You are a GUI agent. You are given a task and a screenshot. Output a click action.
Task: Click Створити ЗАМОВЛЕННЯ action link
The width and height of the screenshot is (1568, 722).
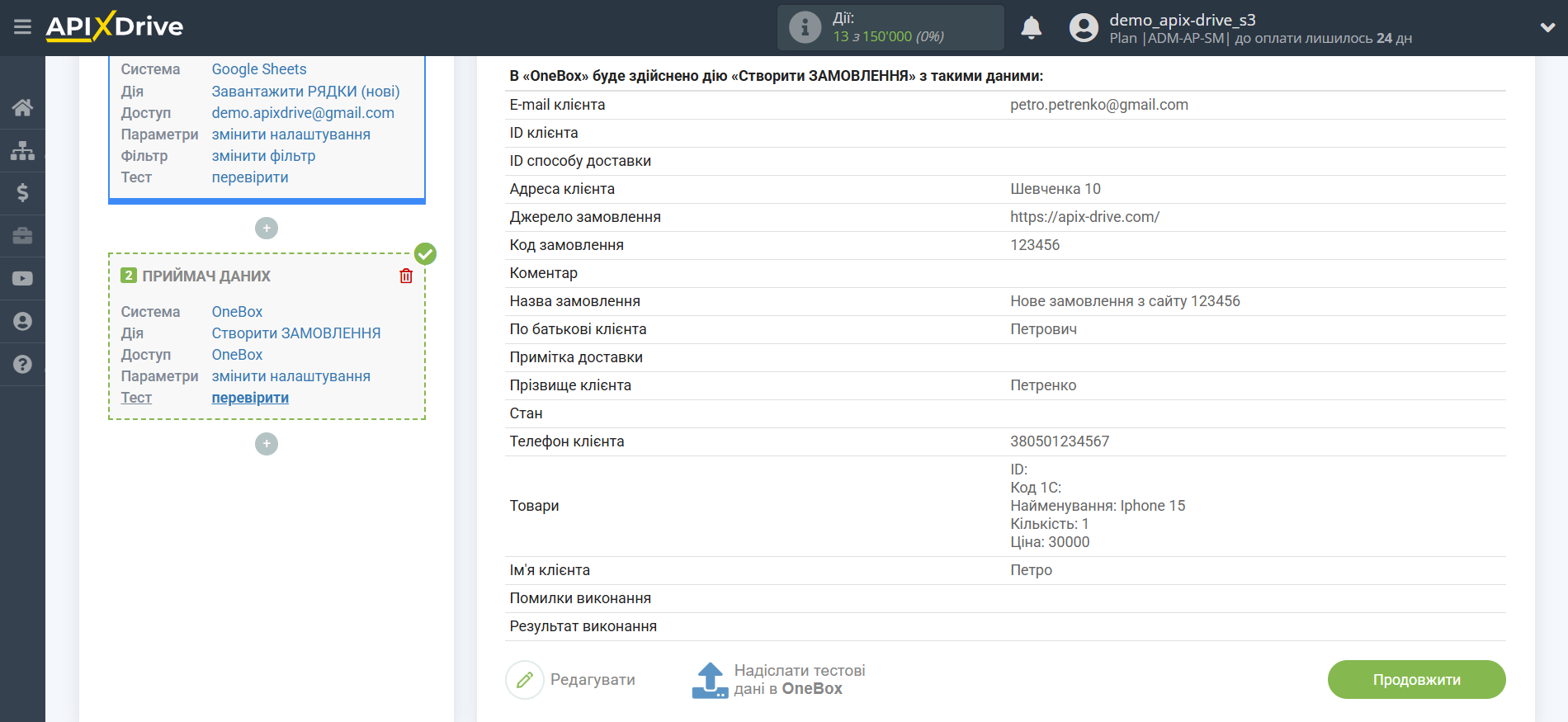pyautogui.click(x=296, y=333)
